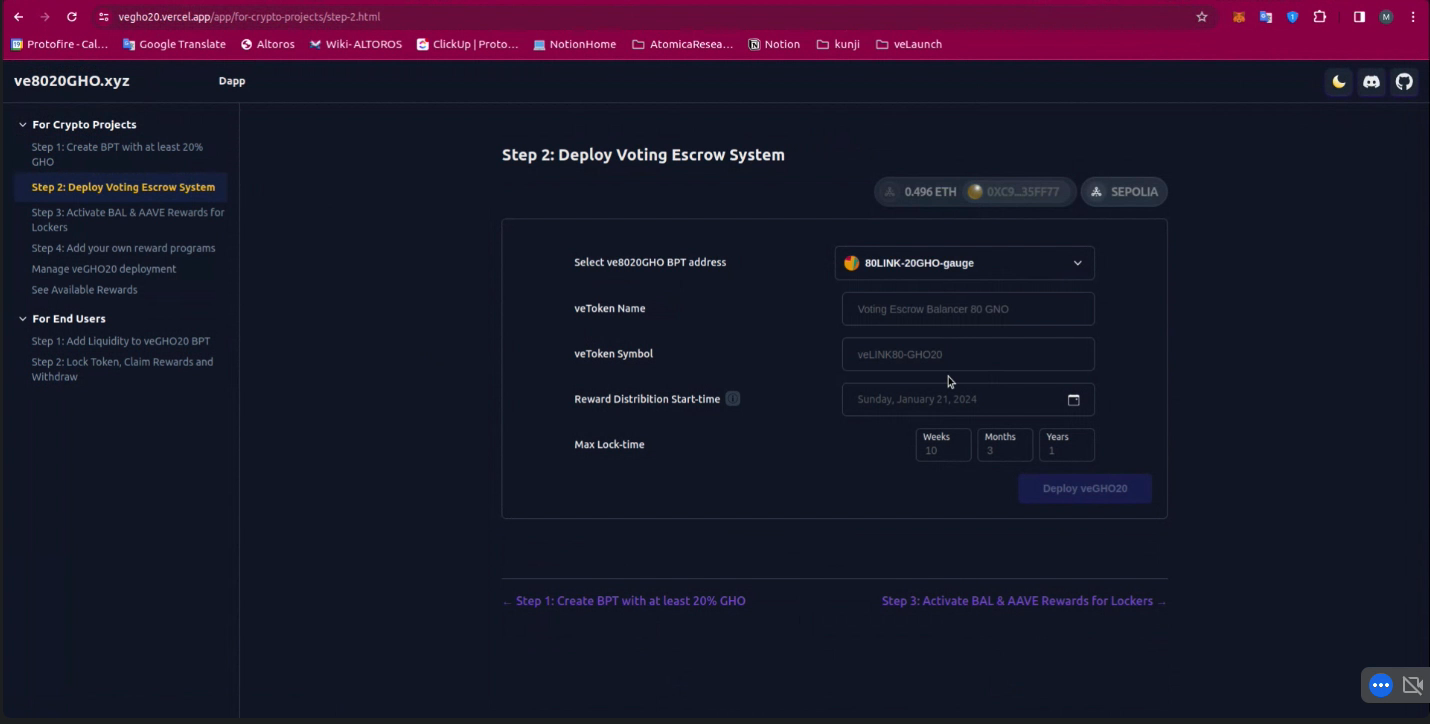Collapse the For End Users section
The width and height of the screenshot is (1430, 724).
pyautogui.click(x=61, y=319)
